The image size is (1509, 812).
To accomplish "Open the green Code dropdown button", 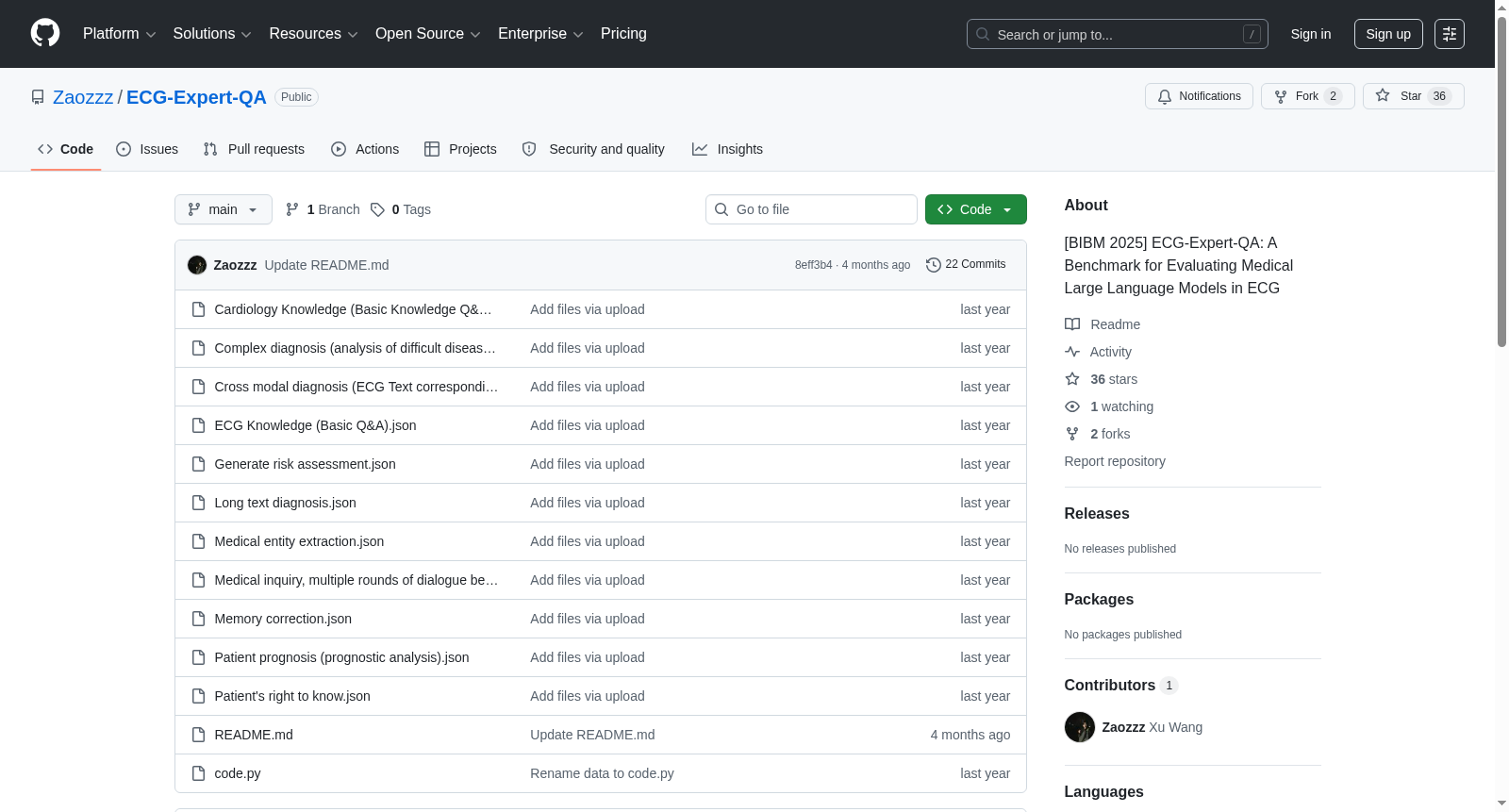I will [x=976, y=209].
